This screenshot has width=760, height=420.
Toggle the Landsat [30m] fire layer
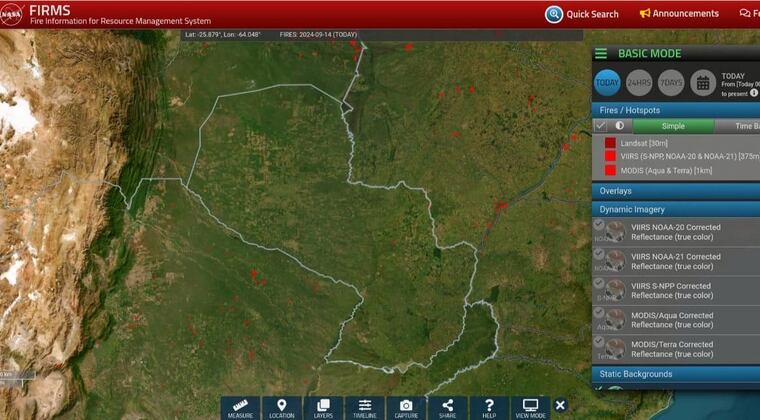pos(610,143)
